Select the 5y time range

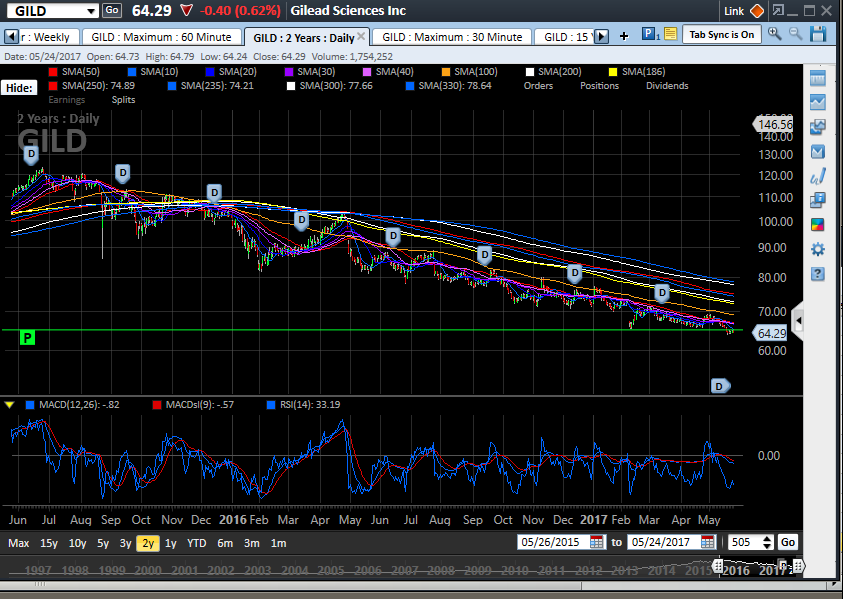click(103, 543)
